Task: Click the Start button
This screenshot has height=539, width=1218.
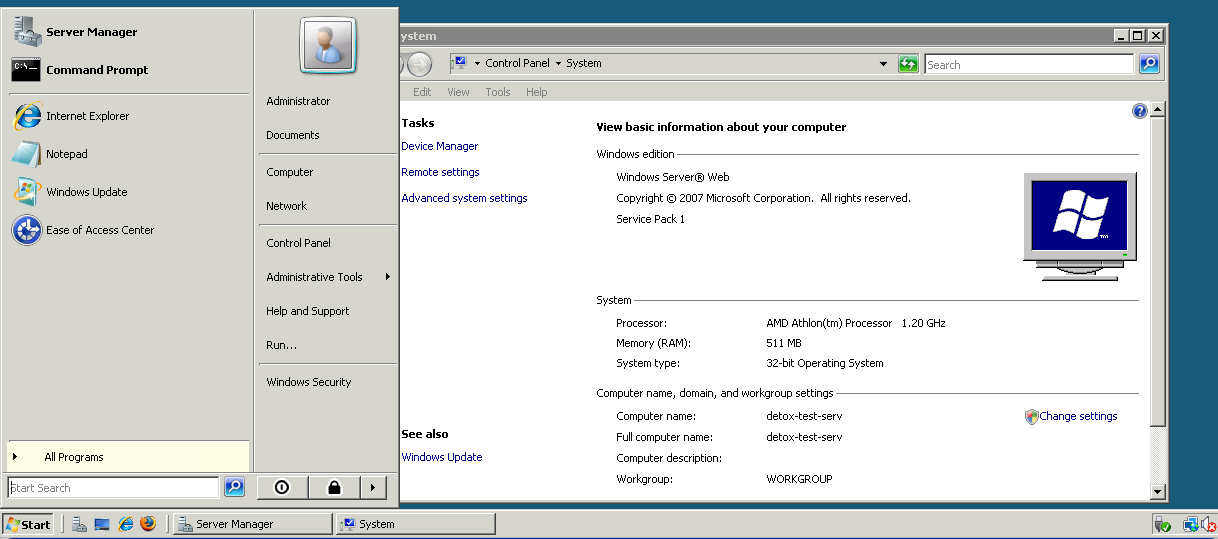Action: pos(28,524)
